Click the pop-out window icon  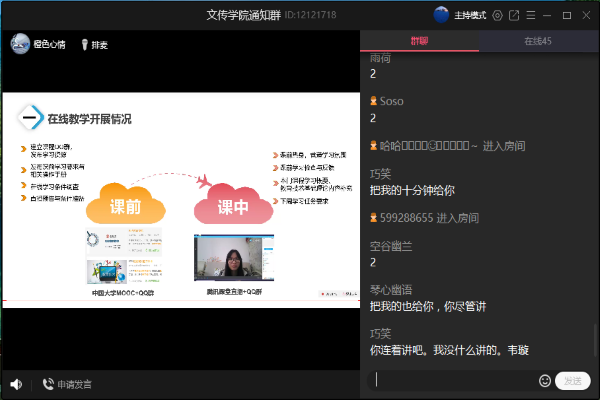click(514, 15)
